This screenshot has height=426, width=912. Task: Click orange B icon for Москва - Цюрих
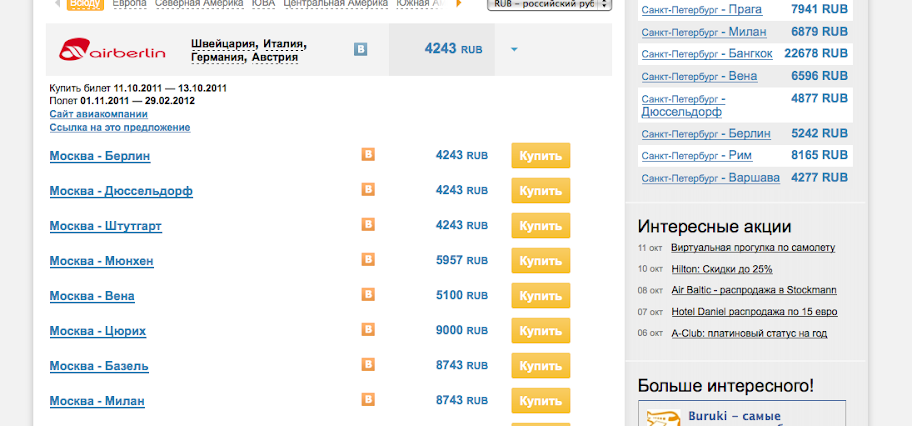[368, 329]
